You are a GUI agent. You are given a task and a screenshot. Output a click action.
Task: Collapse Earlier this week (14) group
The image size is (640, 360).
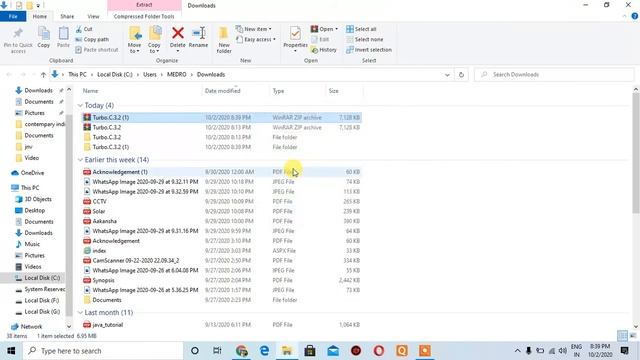click(x=80, y=160)
